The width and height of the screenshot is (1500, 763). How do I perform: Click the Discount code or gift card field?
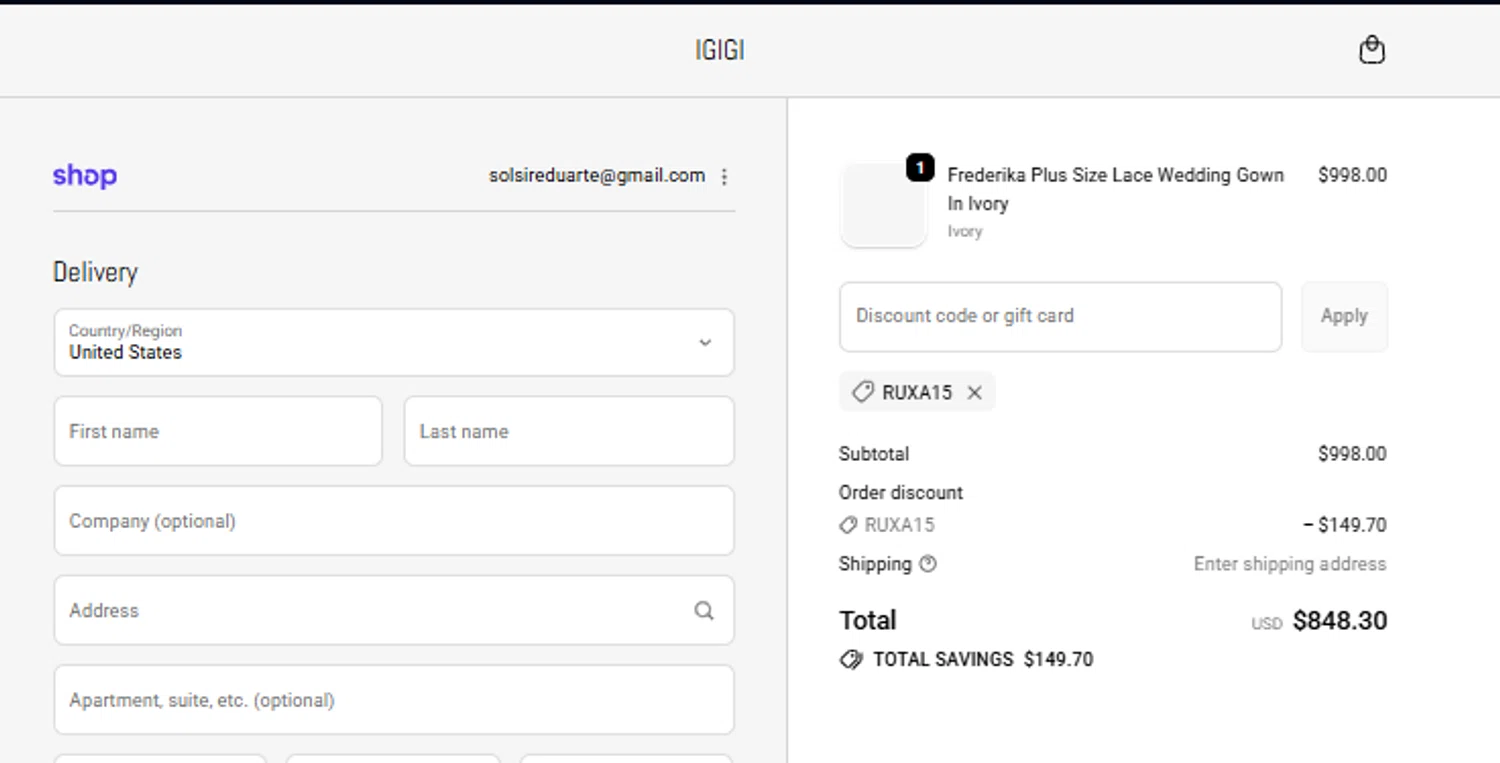(1060, 316)
